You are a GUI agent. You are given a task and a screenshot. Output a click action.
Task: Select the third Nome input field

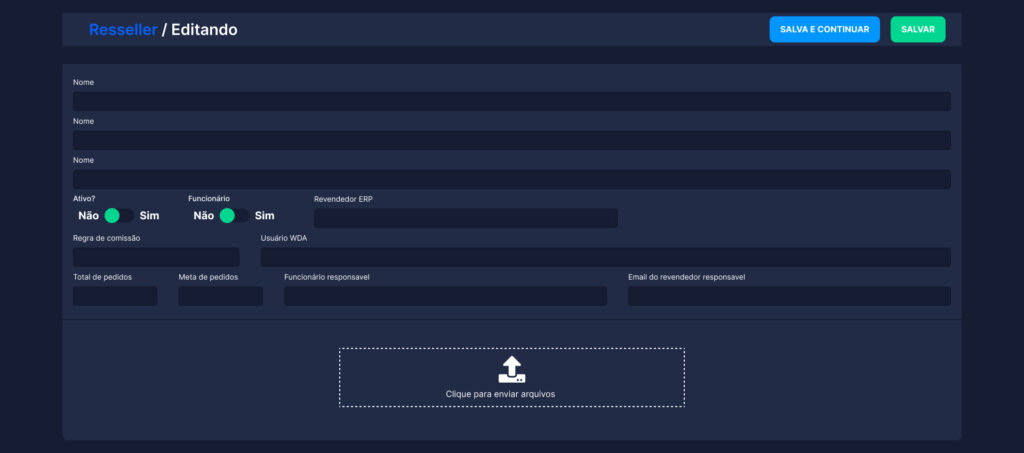(x=511, y=179)
